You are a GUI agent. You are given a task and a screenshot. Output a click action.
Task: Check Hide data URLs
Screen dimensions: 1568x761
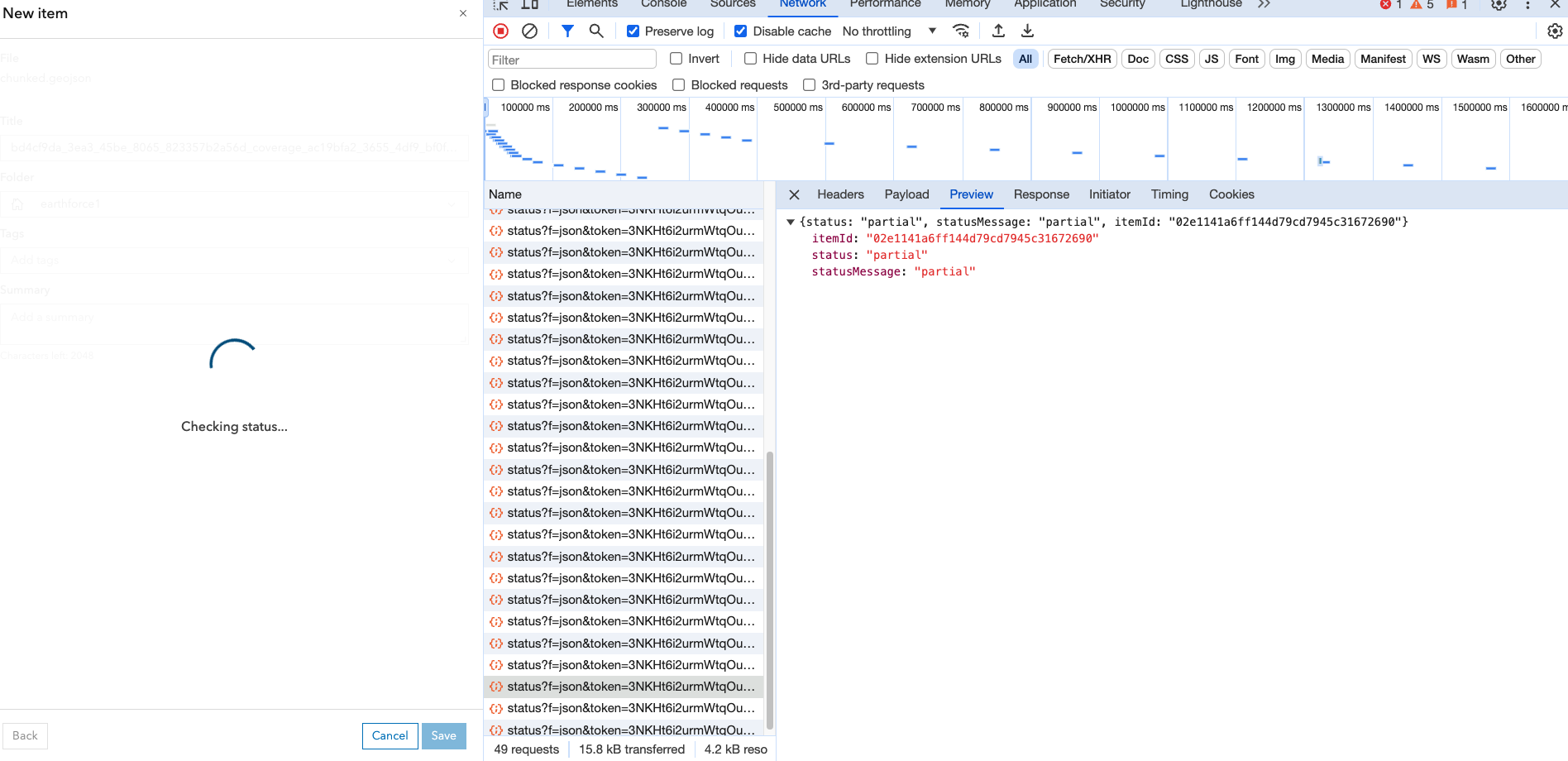tap(750, 59)
